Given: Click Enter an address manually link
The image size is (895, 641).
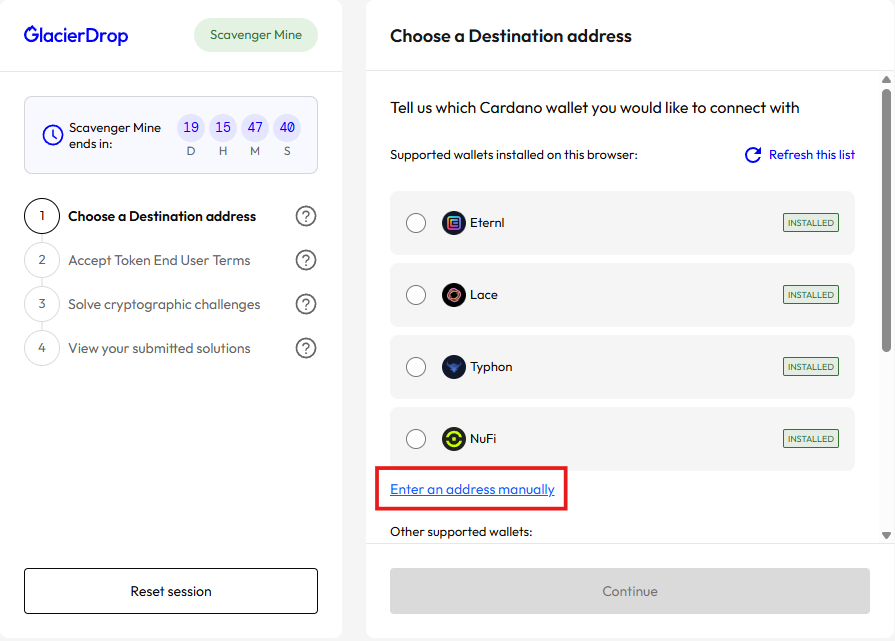Looking at the screenshot, I should pos(472,490).
